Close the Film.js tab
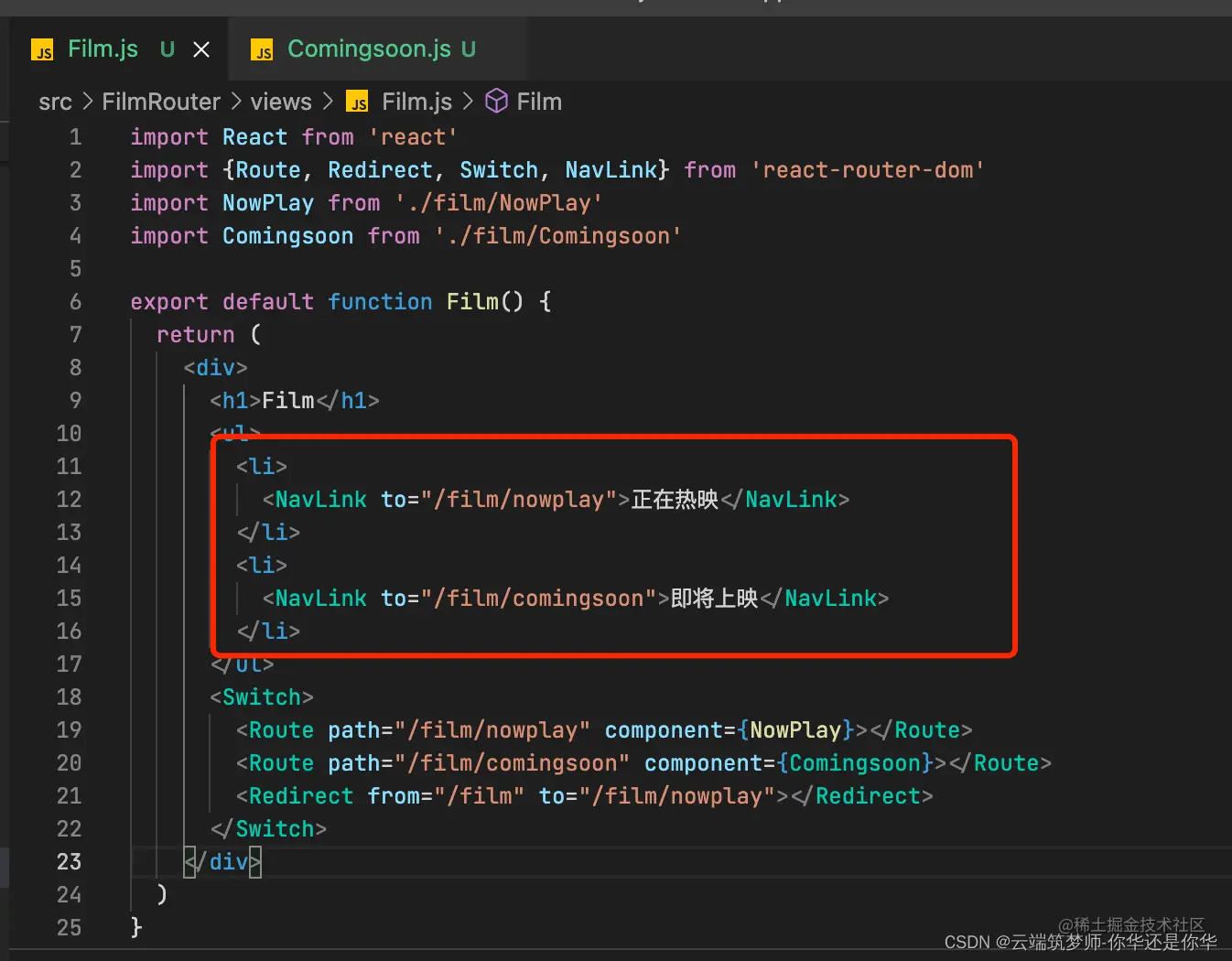The image size is (1232, 961). (201, 49)
